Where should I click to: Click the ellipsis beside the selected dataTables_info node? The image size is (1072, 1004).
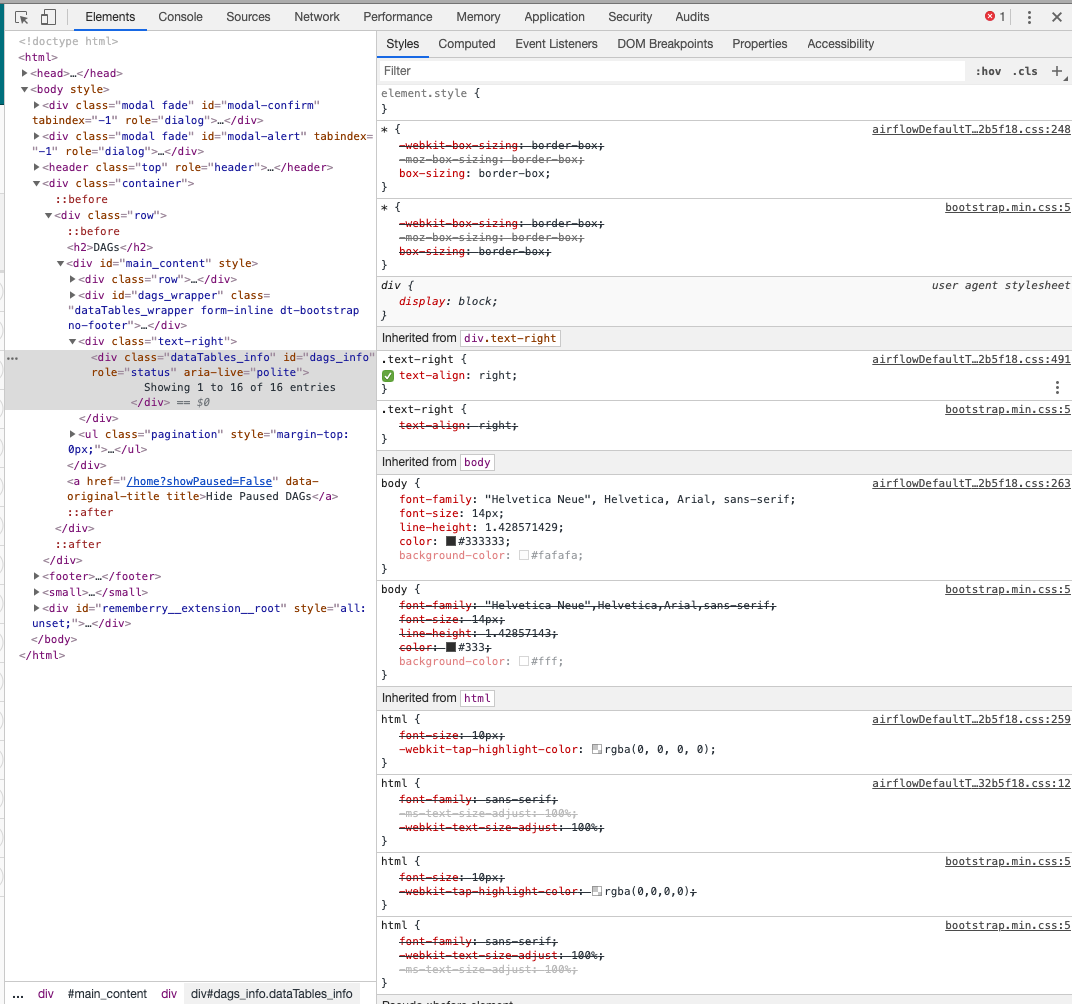click(12, 358)
